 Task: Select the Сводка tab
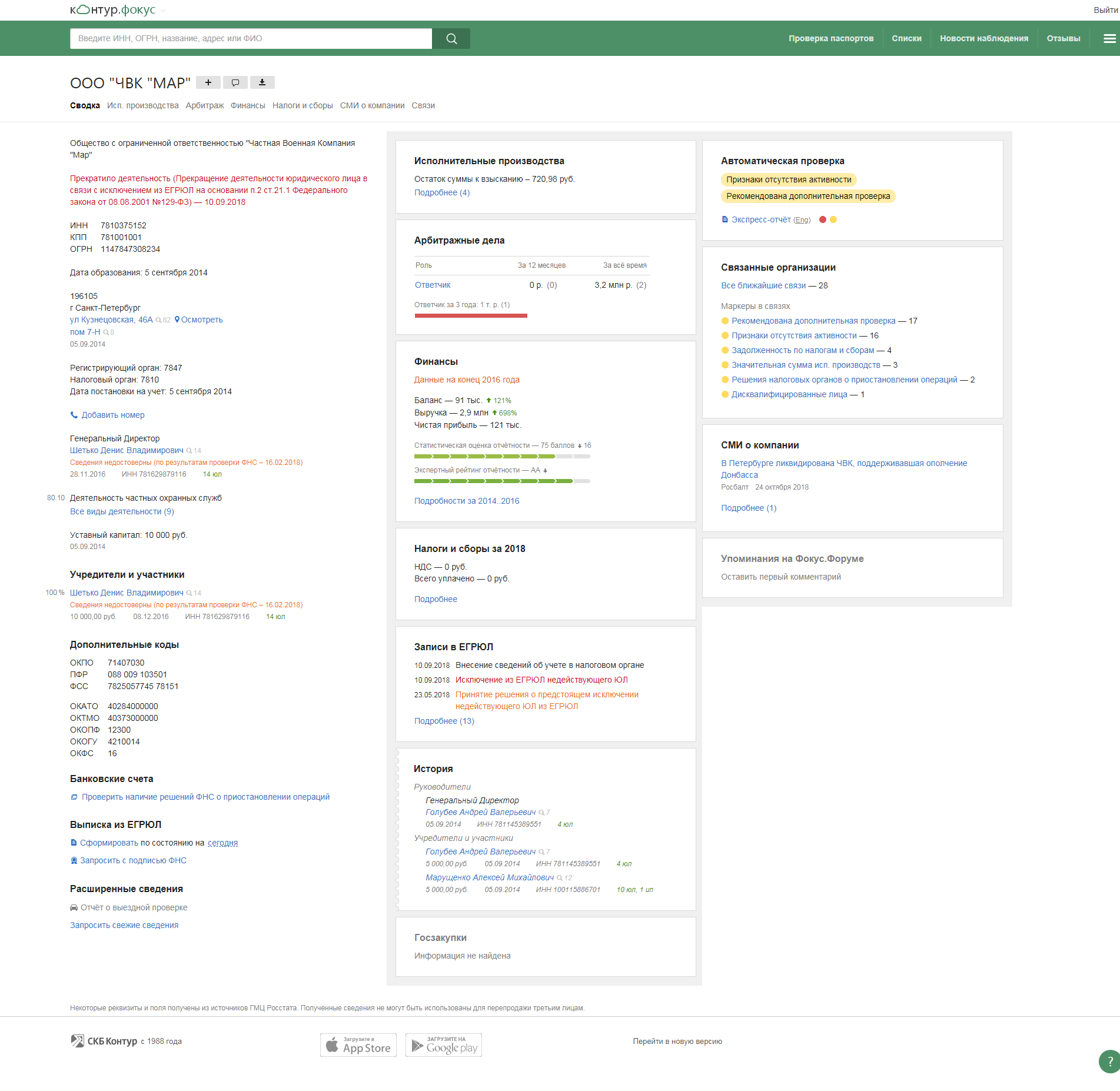pyautogui.click(x=85, y=105)
